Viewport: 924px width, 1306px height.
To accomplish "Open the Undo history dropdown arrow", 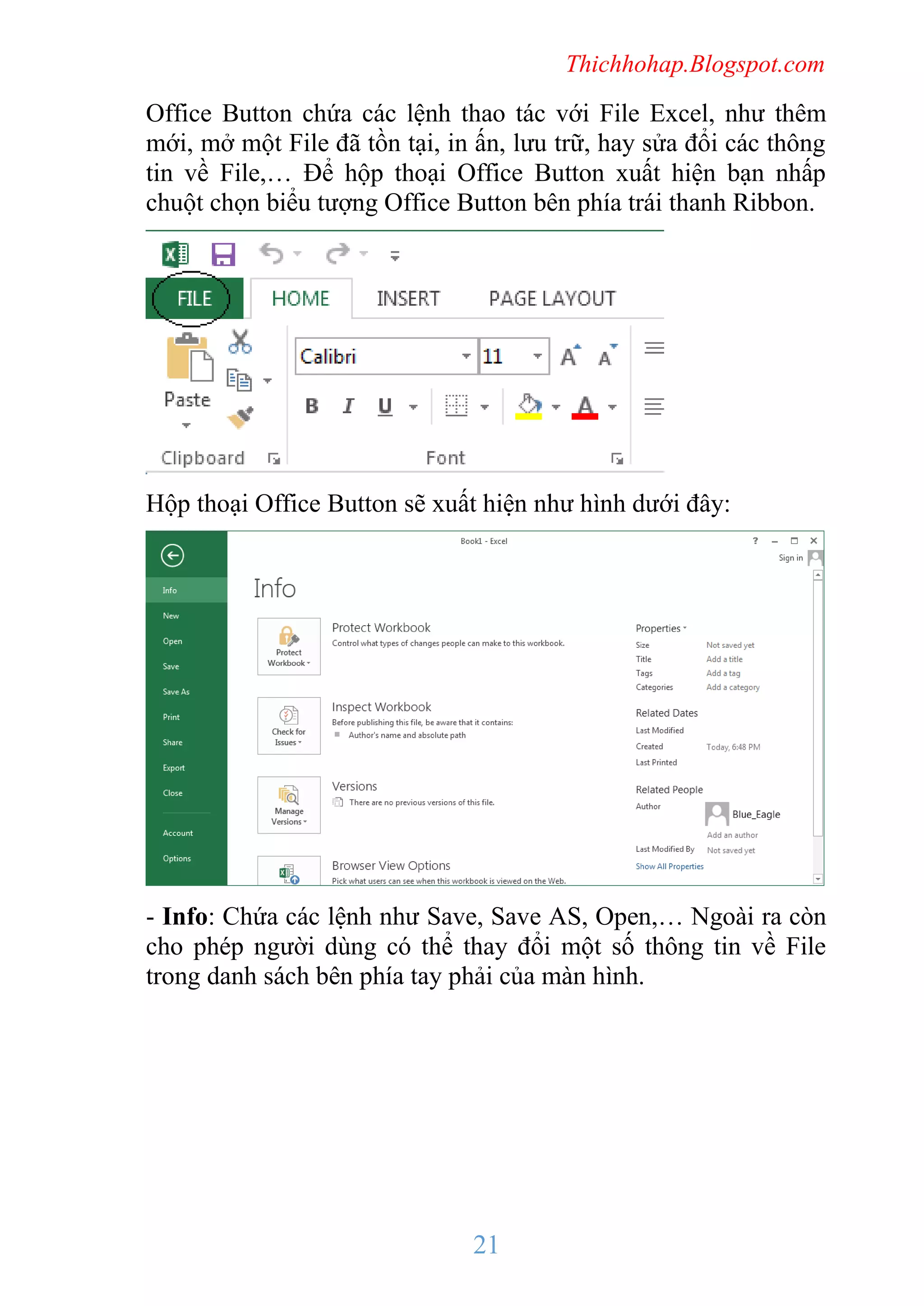I will [x=298, y=253].
